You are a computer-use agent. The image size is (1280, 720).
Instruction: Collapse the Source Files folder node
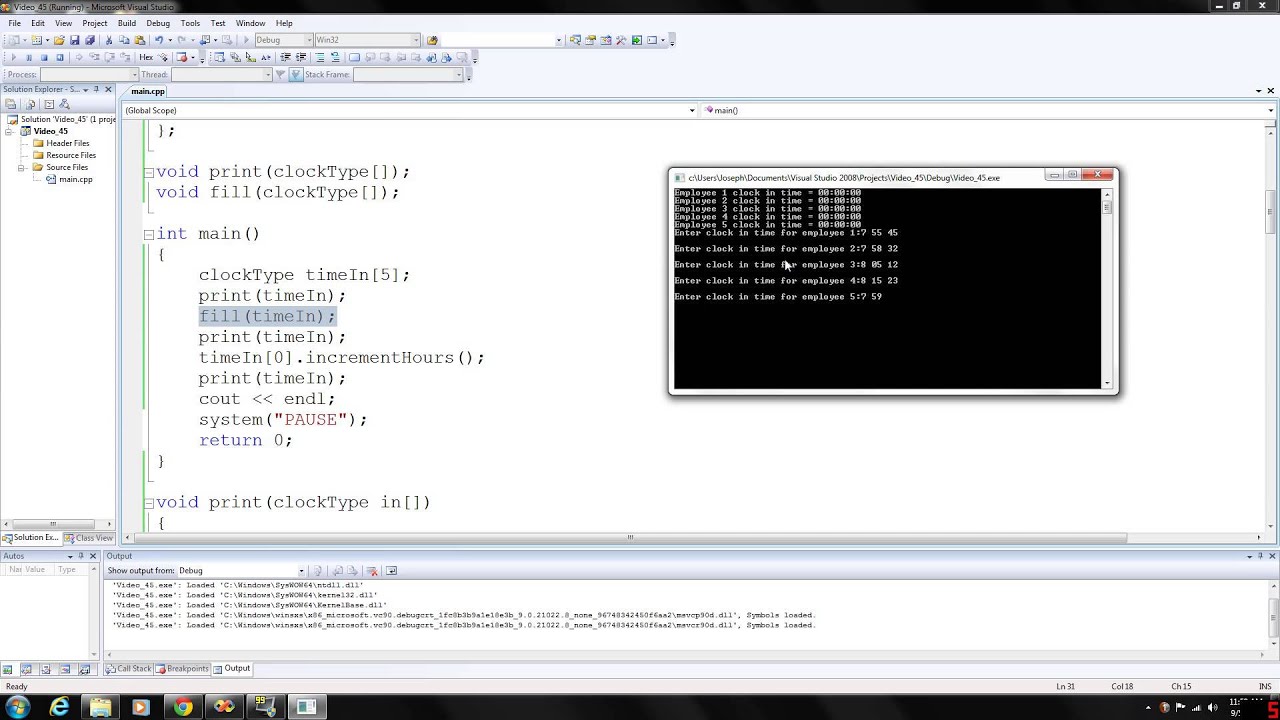tap(21, 167)
